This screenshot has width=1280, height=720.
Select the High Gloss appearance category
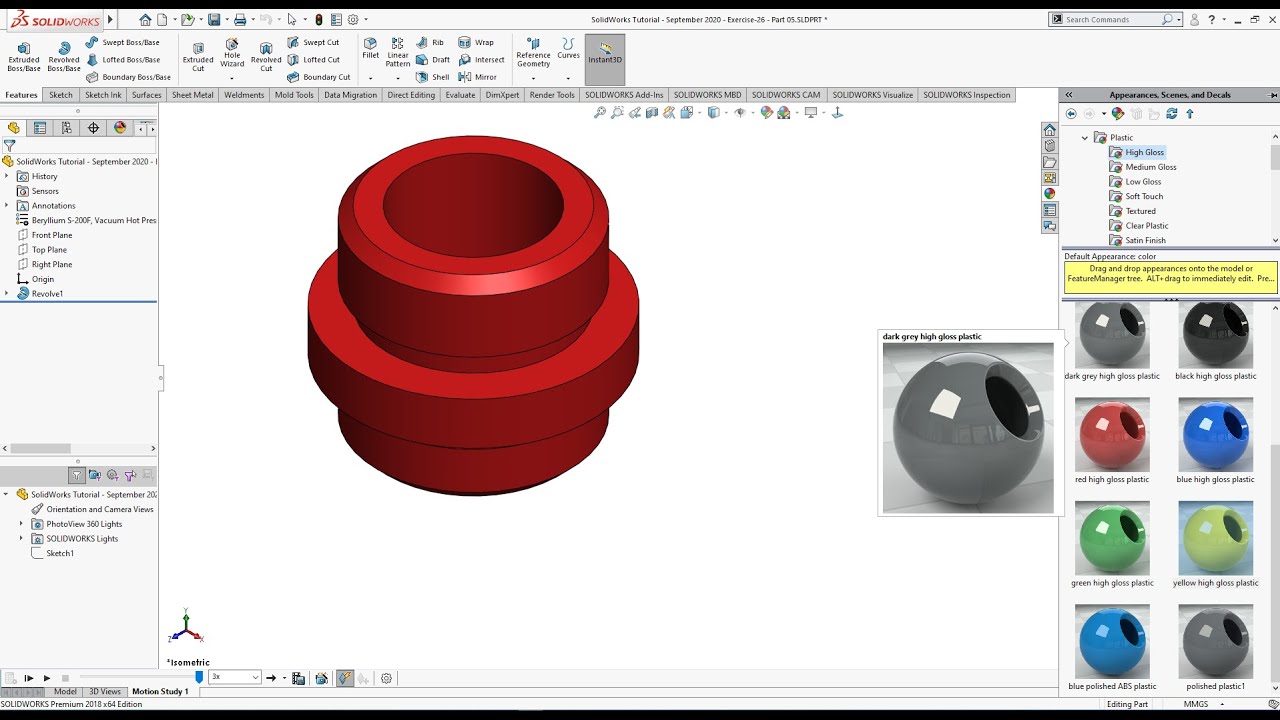[x=1144, y=152]
